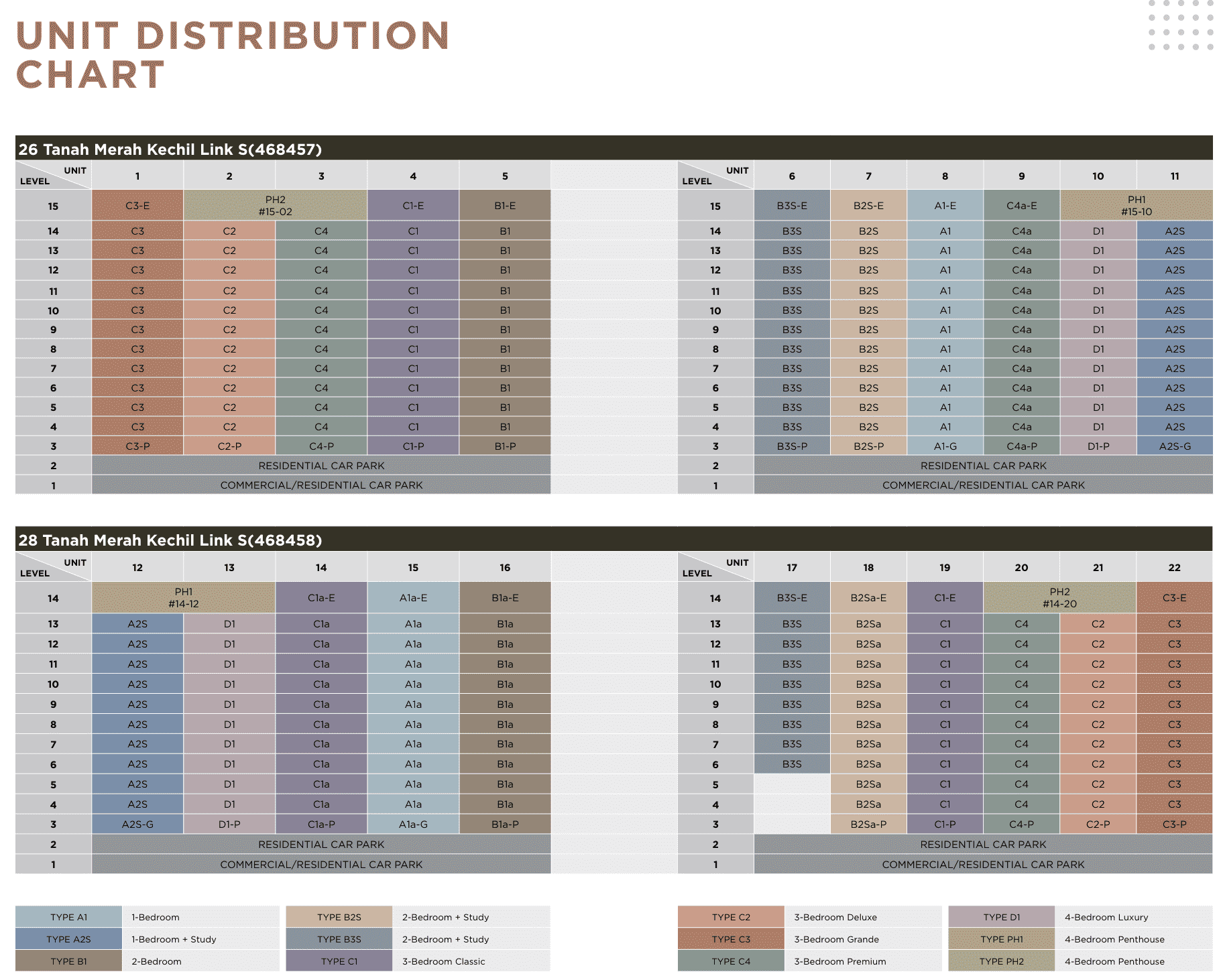
Task: Click the TYPE A1 legend swatch
Action: (x=68, y=917)
